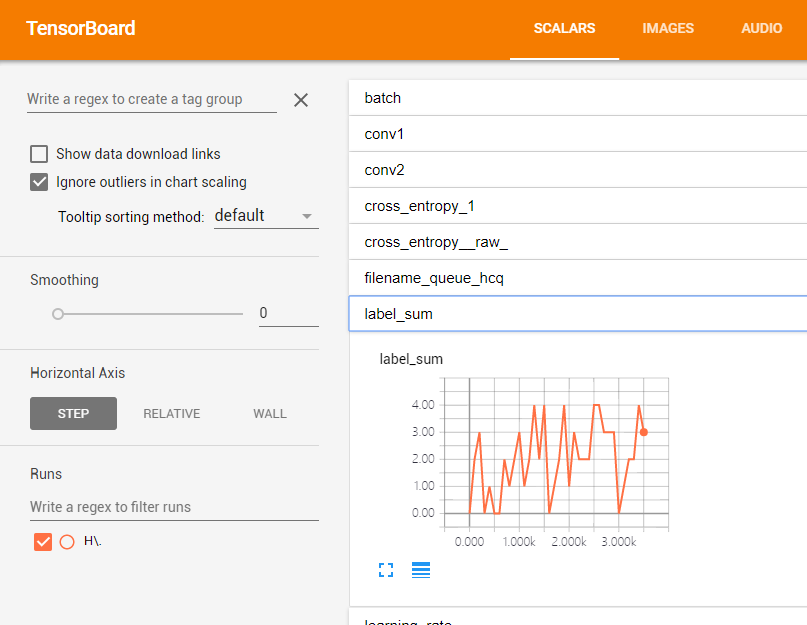Select only the H\. run radio circle

coord(67,542)
